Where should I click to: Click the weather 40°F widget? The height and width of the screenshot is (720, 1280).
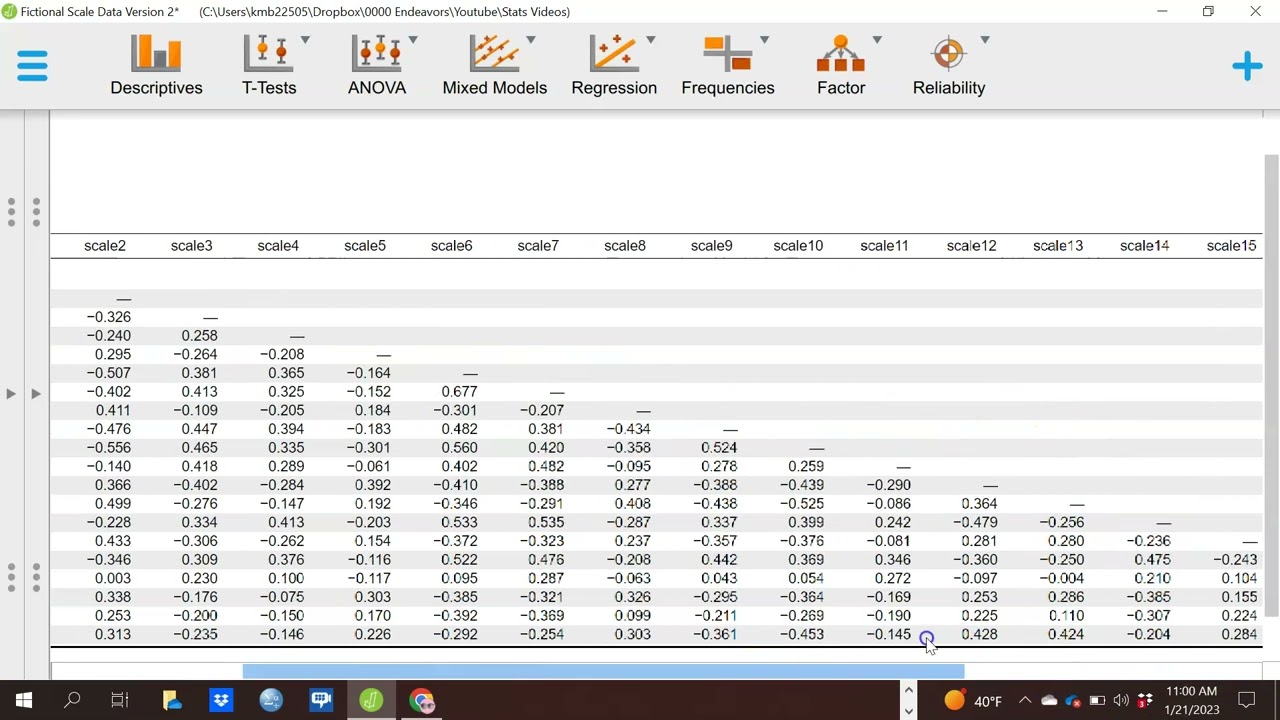[972, 701]
